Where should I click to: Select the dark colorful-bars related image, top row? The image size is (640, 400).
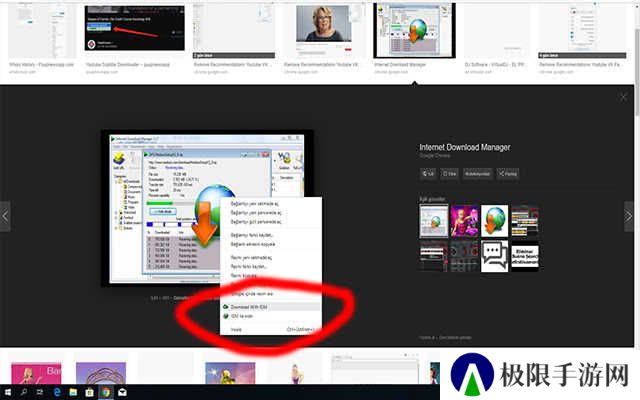525,221
